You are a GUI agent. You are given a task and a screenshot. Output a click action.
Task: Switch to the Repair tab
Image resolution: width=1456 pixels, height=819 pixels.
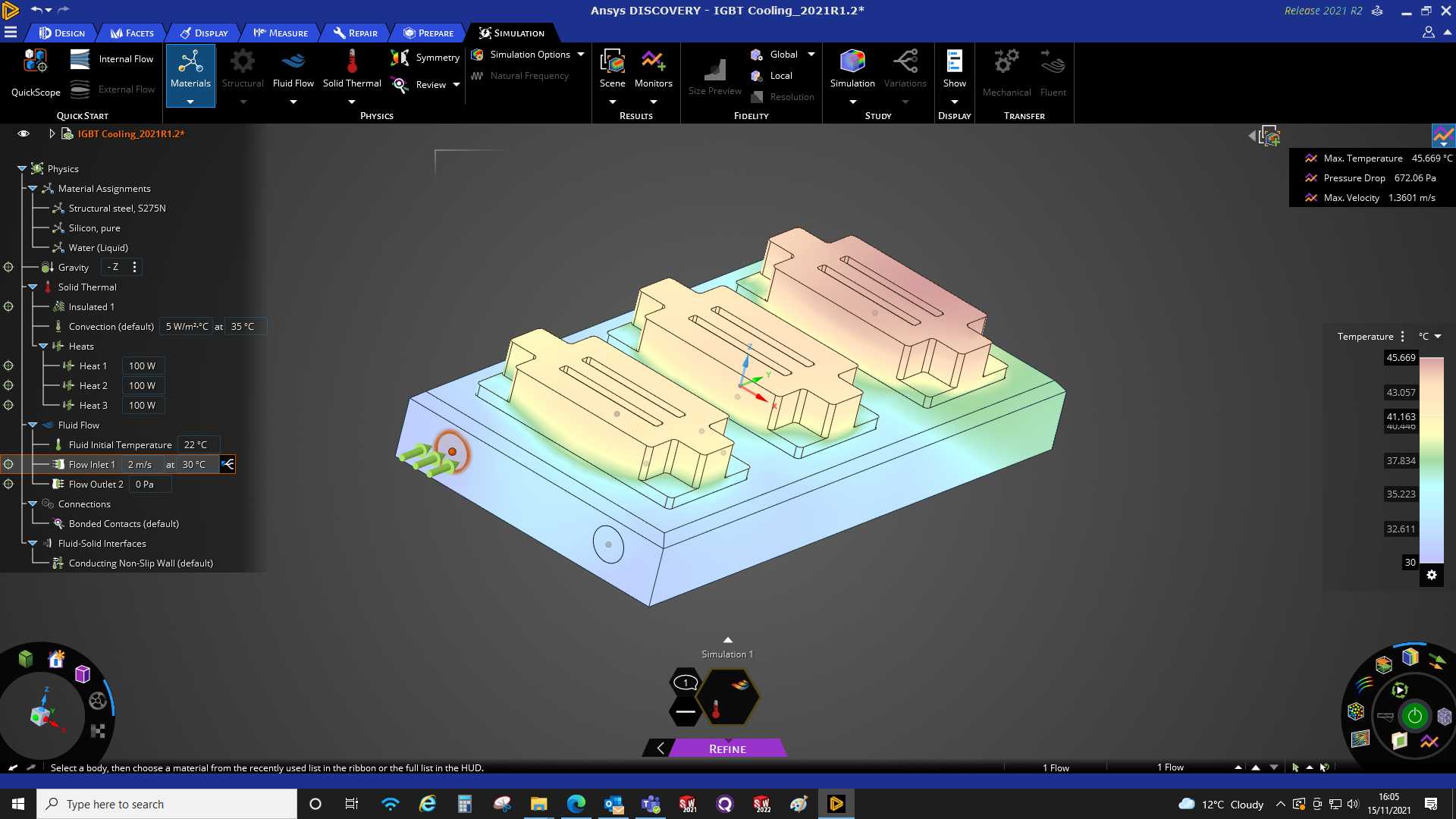[x=356, y=33]
